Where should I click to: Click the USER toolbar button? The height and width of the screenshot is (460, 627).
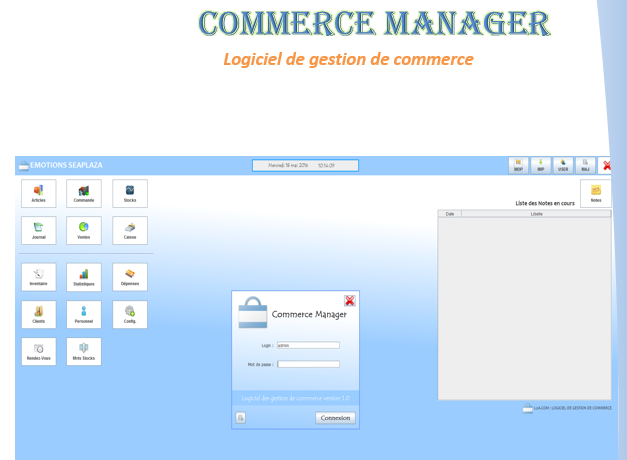coord(563,165)
